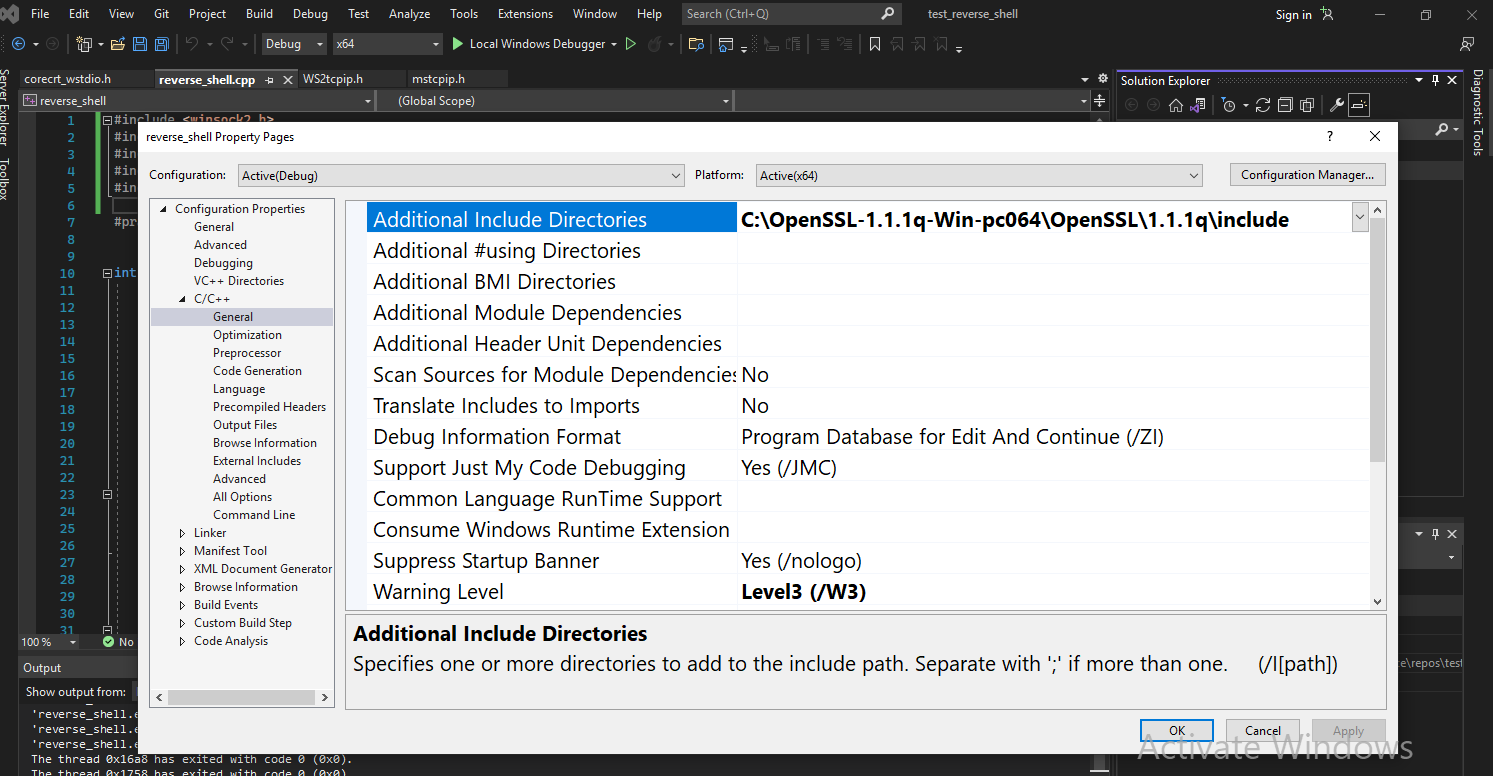Select Command Line under C/C++
Viewport: 1493px width, 776px height.
tap(254, 515)
